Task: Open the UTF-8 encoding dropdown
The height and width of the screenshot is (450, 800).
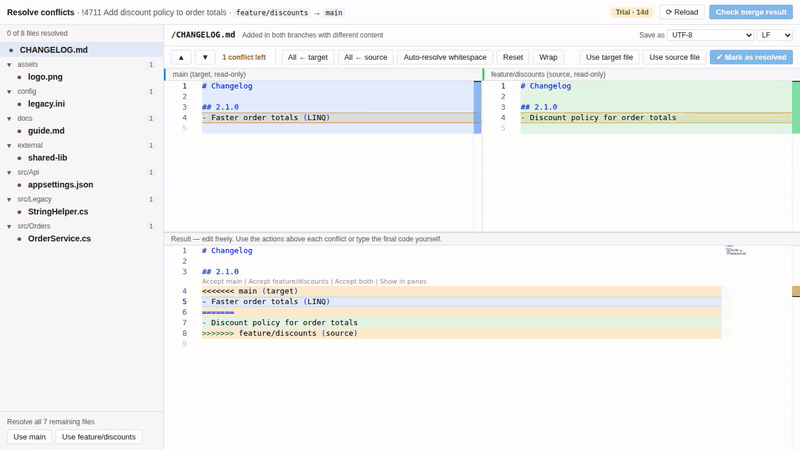Action: pos(711,35)
